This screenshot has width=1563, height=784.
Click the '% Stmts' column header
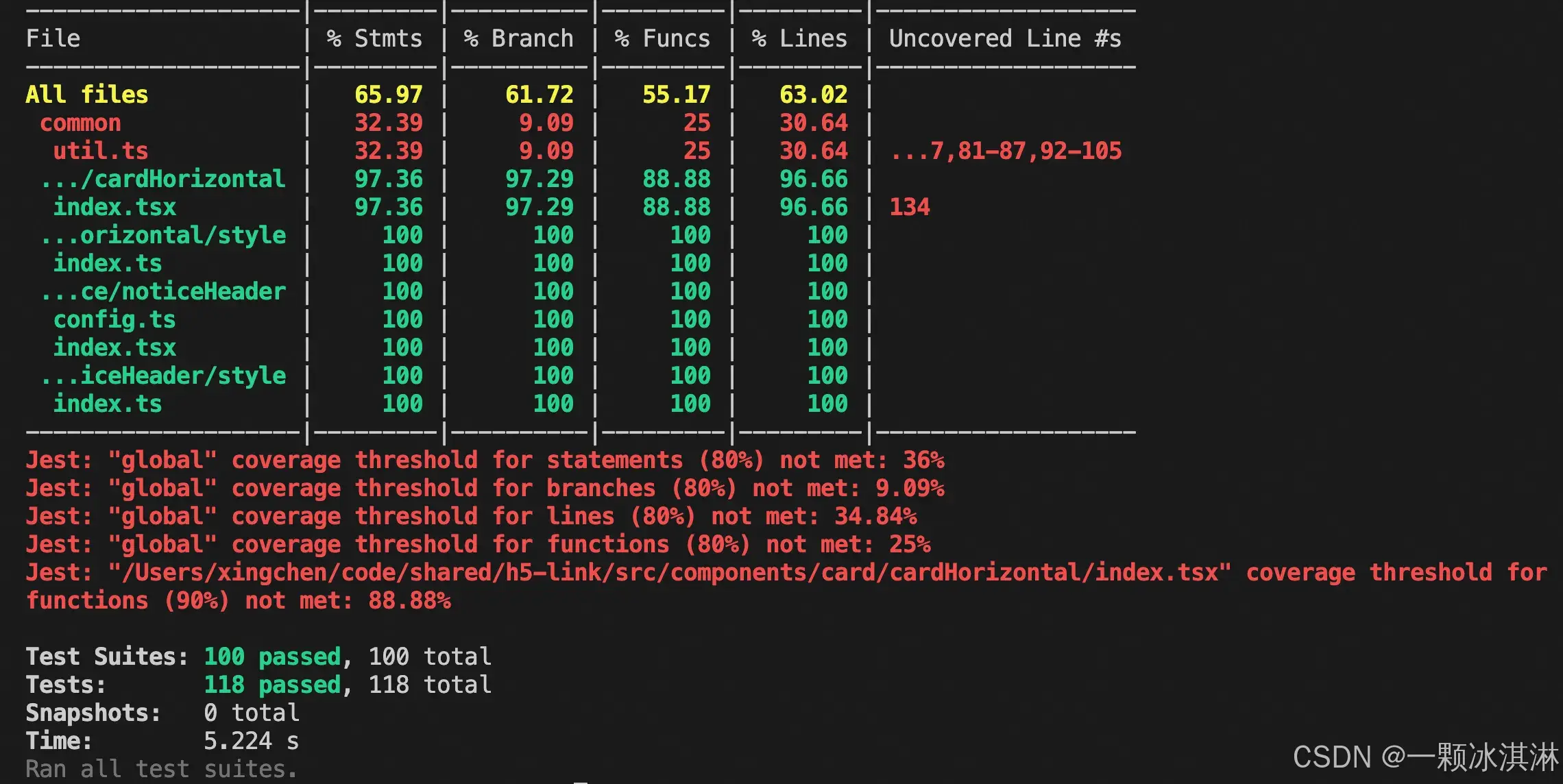[374, 38]
